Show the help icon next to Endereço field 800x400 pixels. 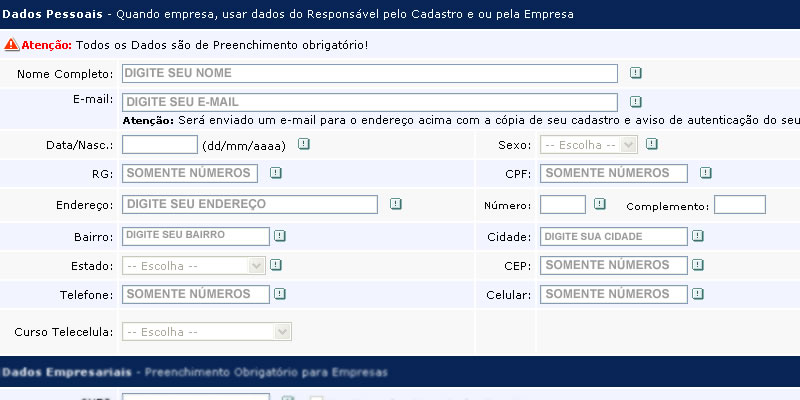click(395, 204)
